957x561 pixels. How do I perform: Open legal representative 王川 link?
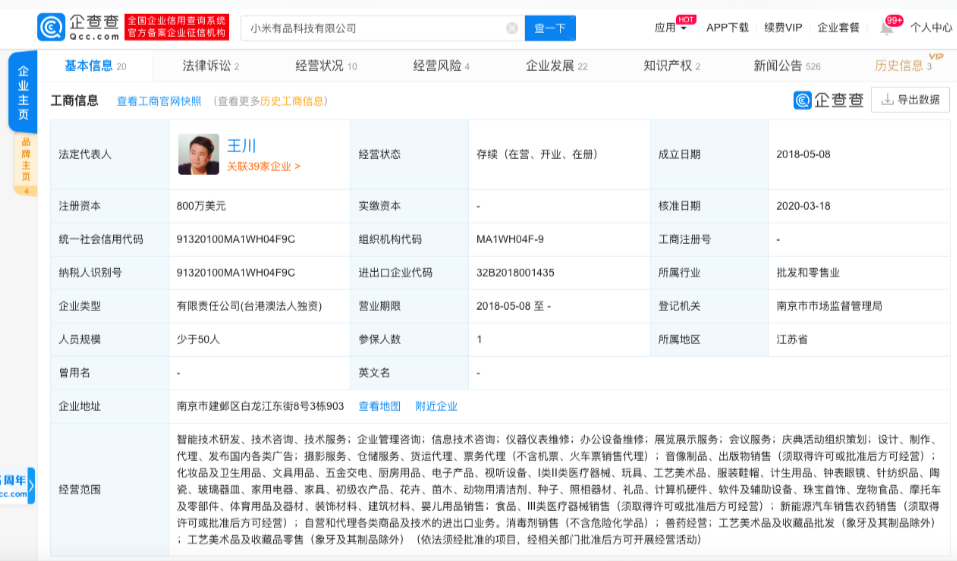point(242,146)
